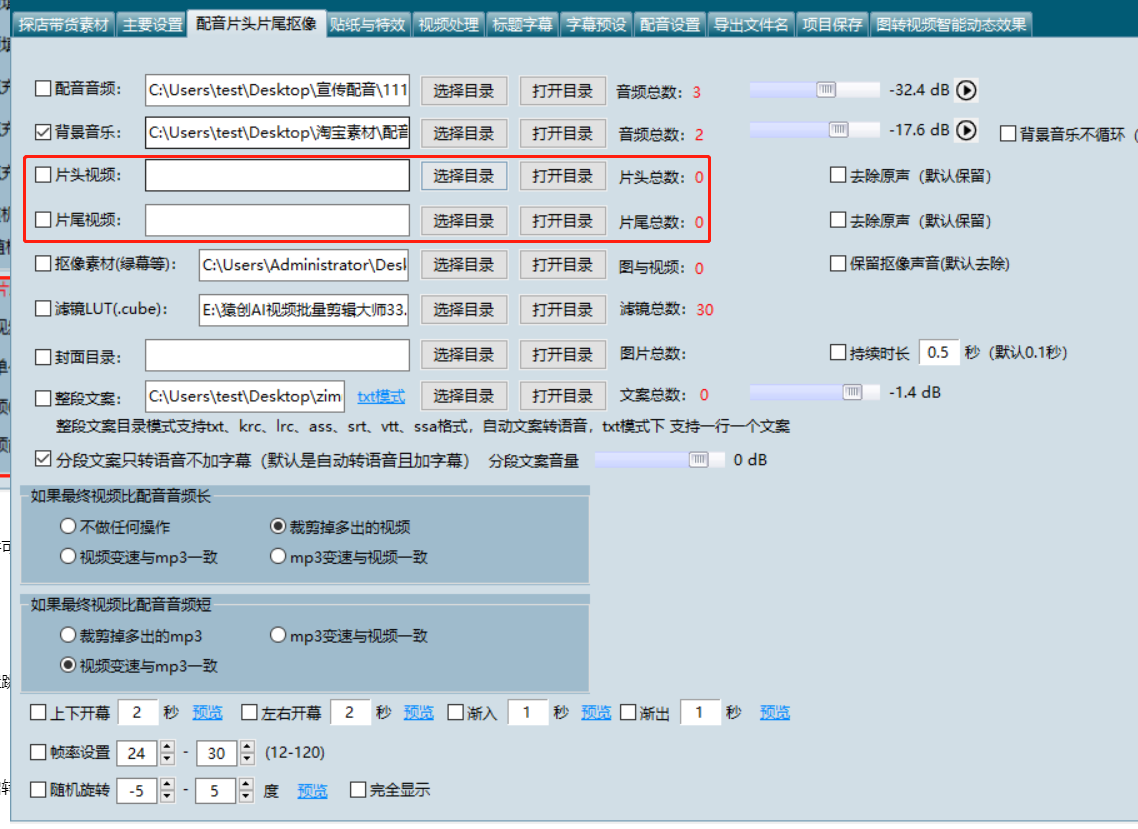
Task: Select 裁剪掉多出的mp3 radio option
Action: pos(67,634)
